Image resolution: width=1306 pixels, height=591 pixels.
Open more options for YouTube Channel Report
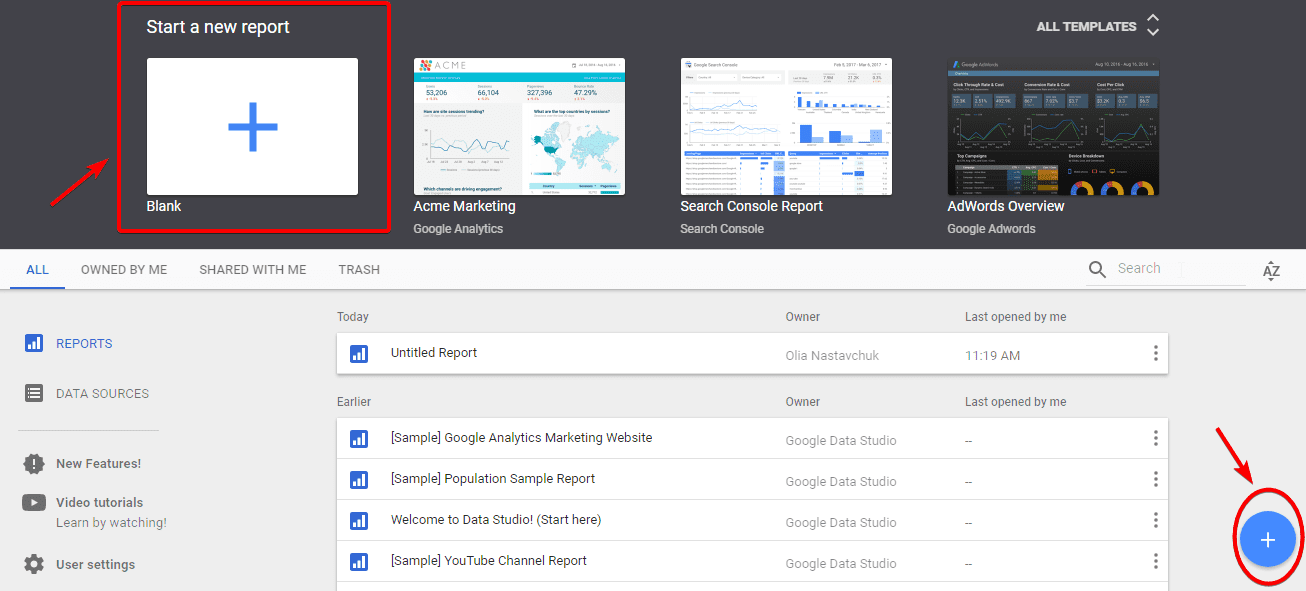1155,561
